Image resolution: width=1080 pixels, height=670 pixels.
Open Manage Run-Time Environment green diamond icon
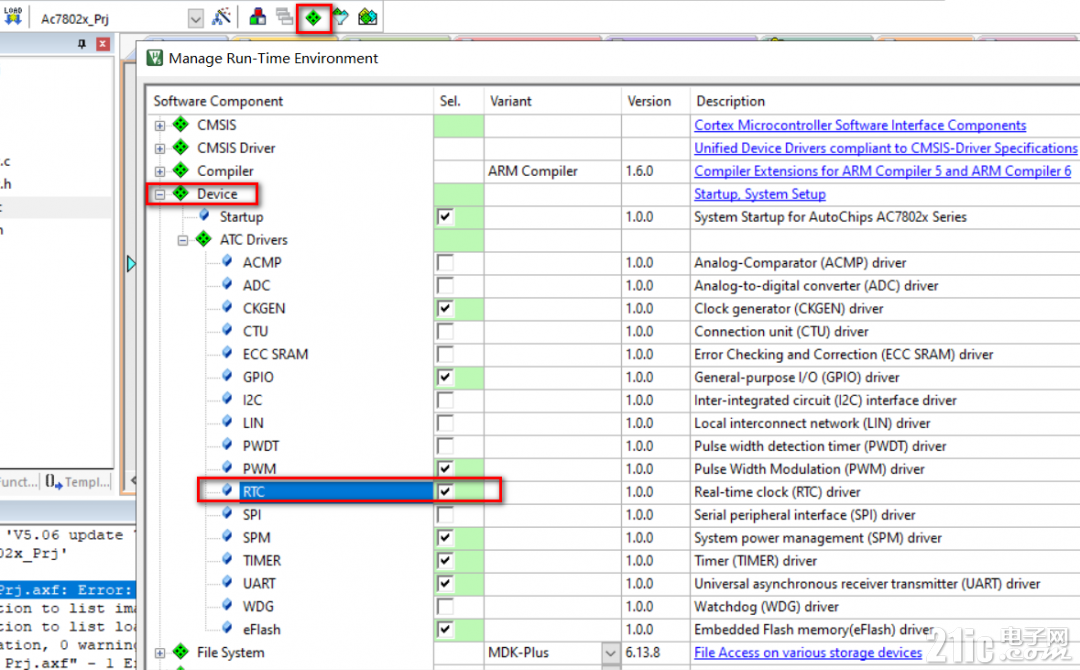pyautogui.click(x=313, y=17)
